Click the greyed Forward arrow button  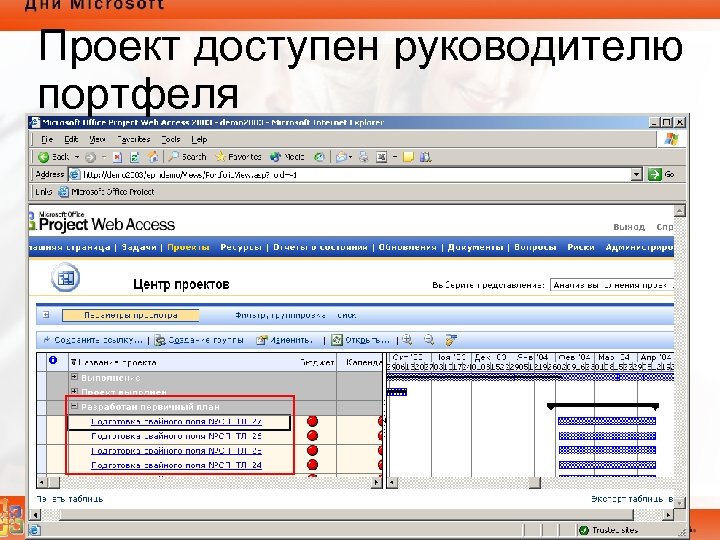coord(90,157)
